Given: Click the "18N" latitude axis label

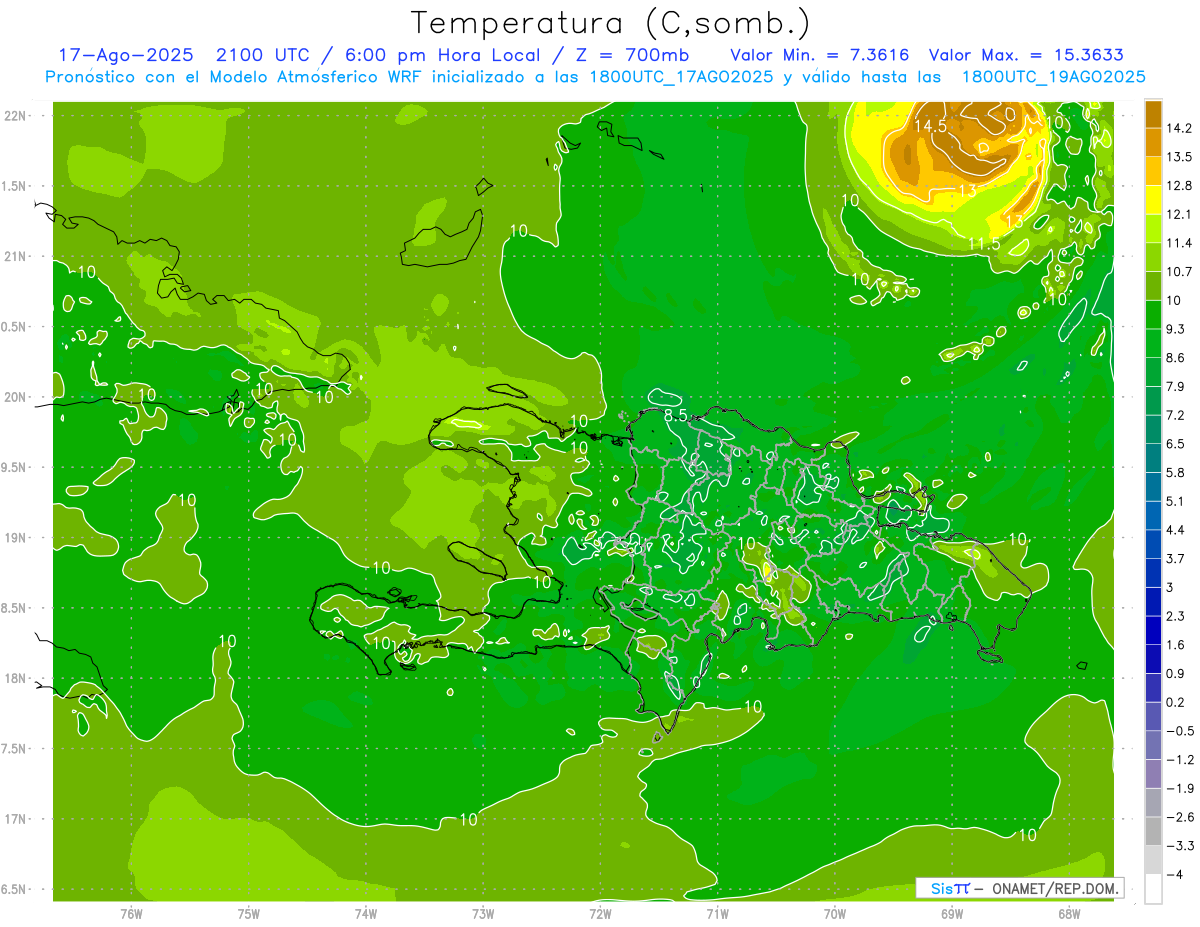Looking at the screenshot, I should (14, 679).
